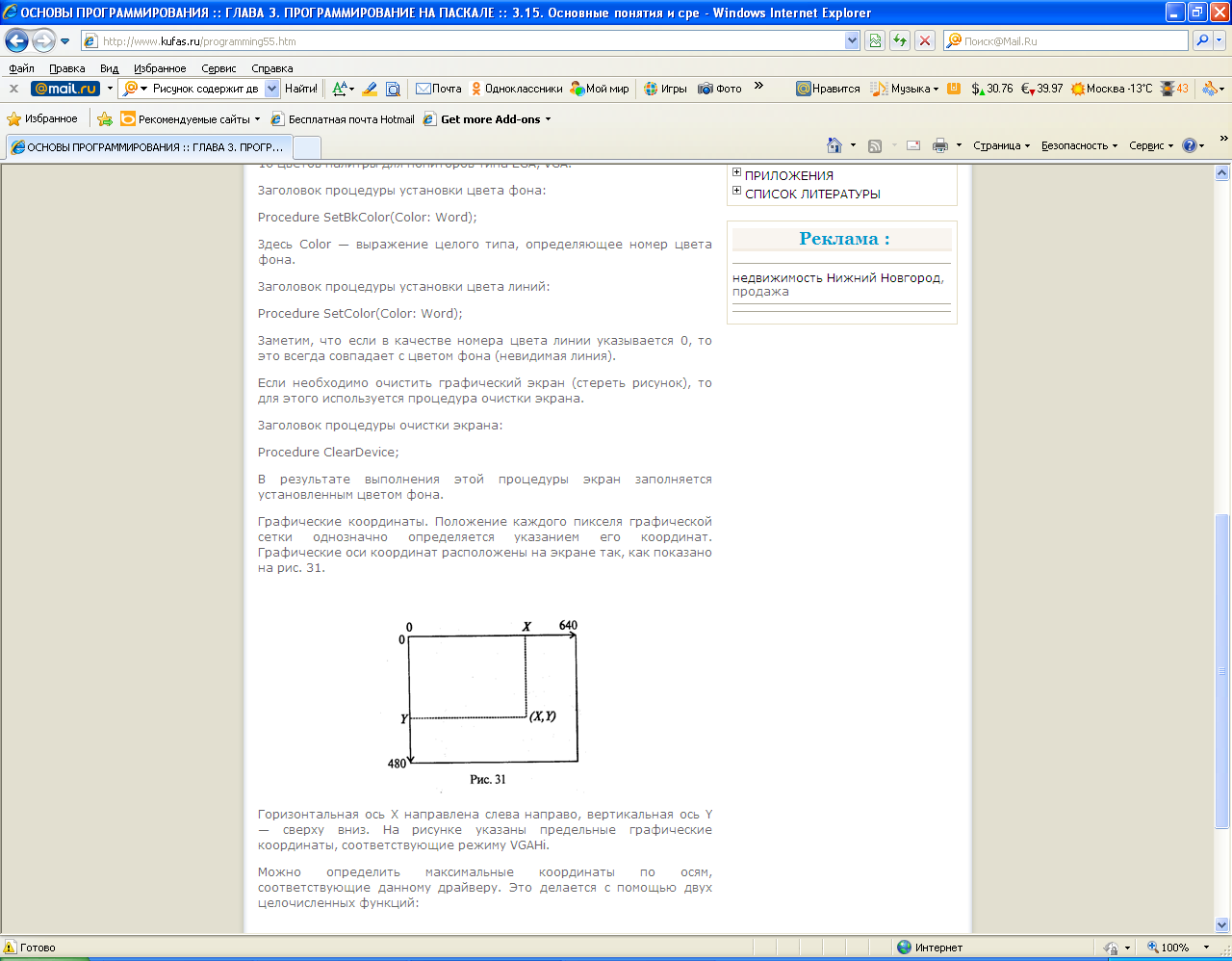Open the Безопасность command bar menu
The image size is (1232, 961).
click(x=1079, y=145)
